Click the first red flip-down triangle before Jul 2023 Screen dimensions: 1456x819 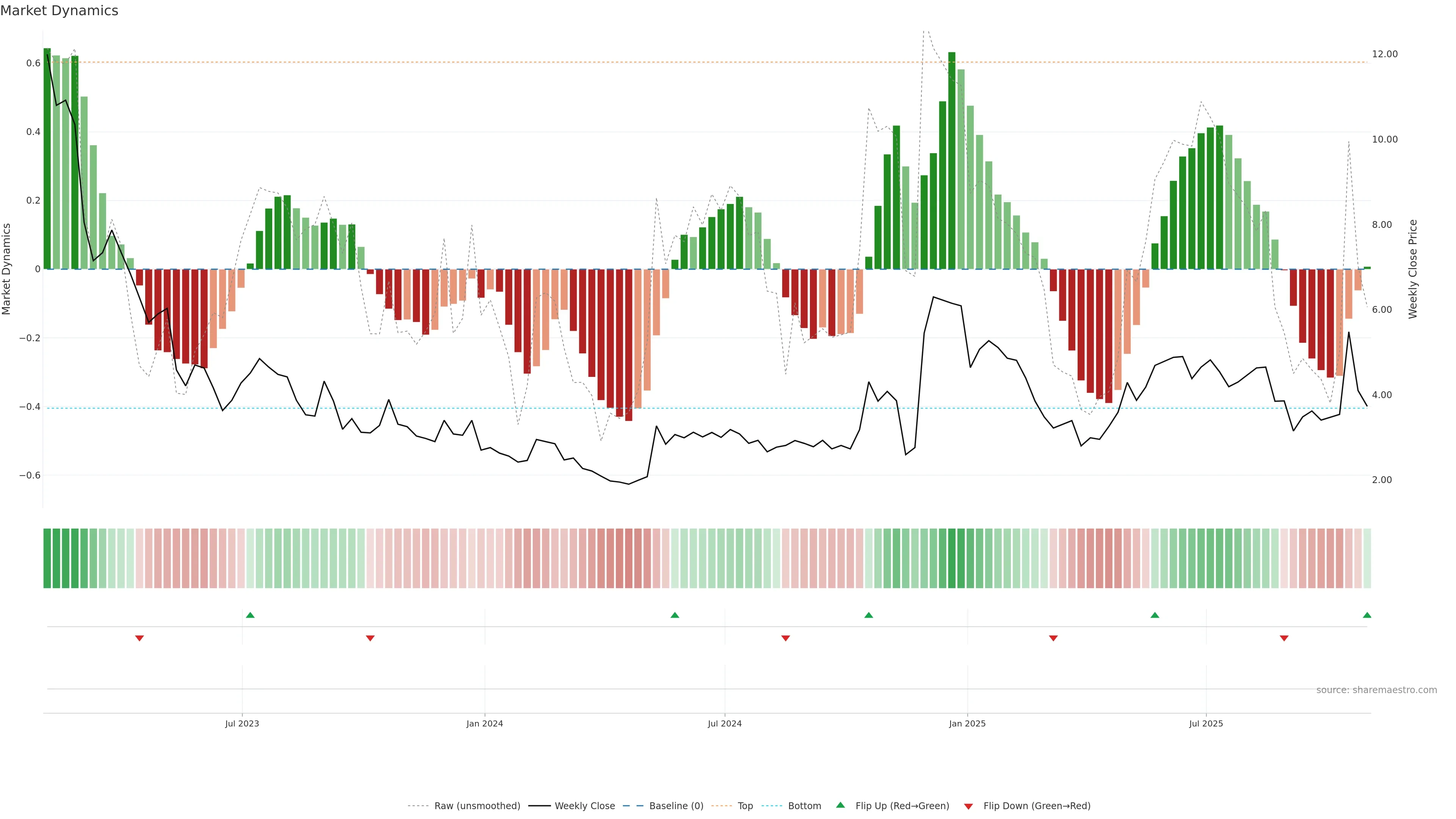[x=140, y=638]
